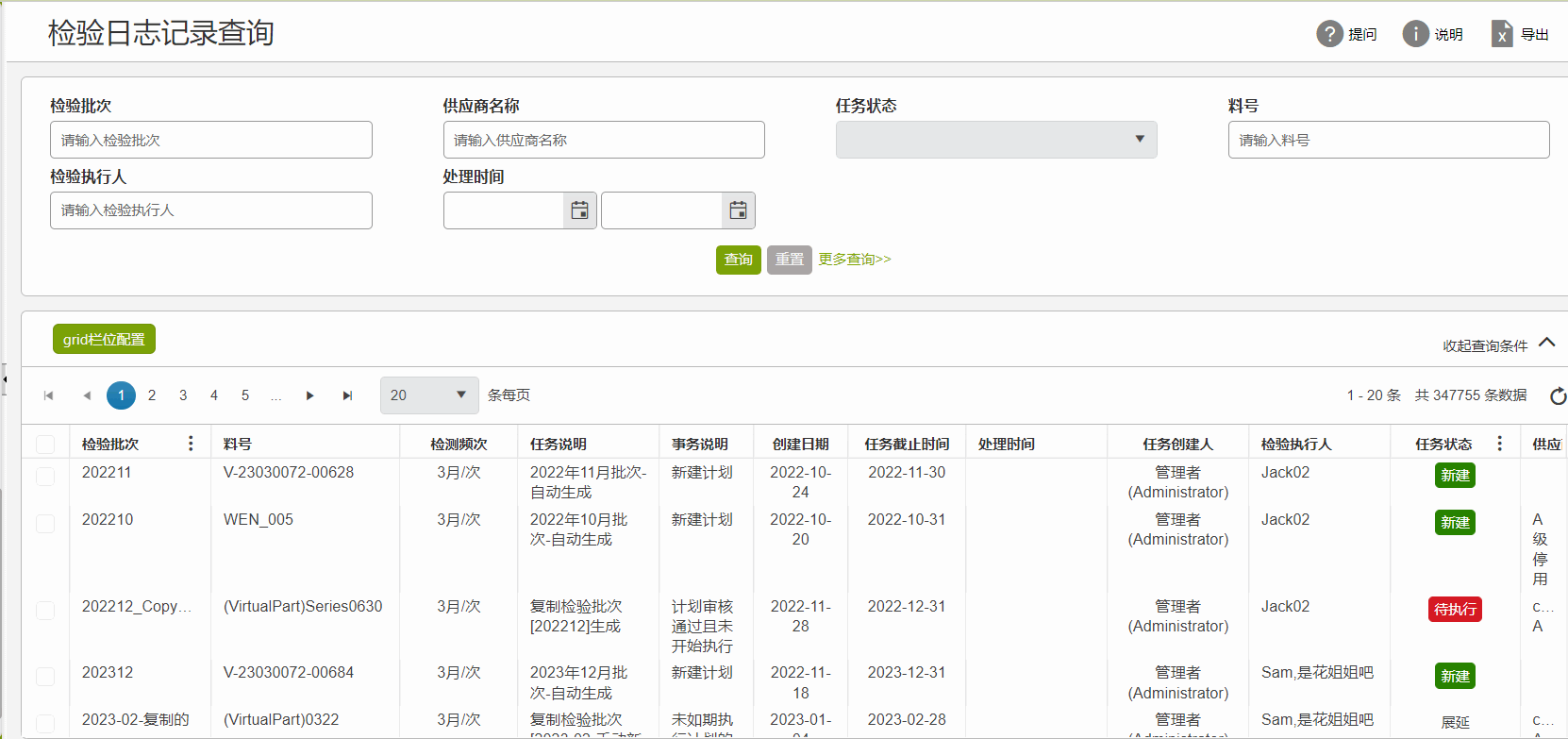Click the 说明 info icon
Viewport: 1568px width, 739px height.
1415,34
